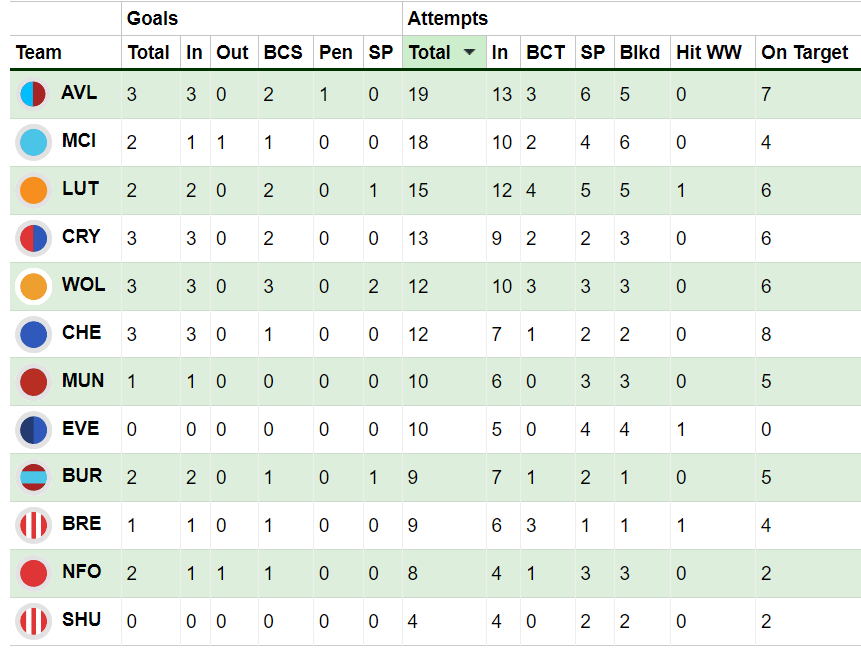Click the Blkd column header
Viewport: 861px width, 655px height.
click(640, 52)
